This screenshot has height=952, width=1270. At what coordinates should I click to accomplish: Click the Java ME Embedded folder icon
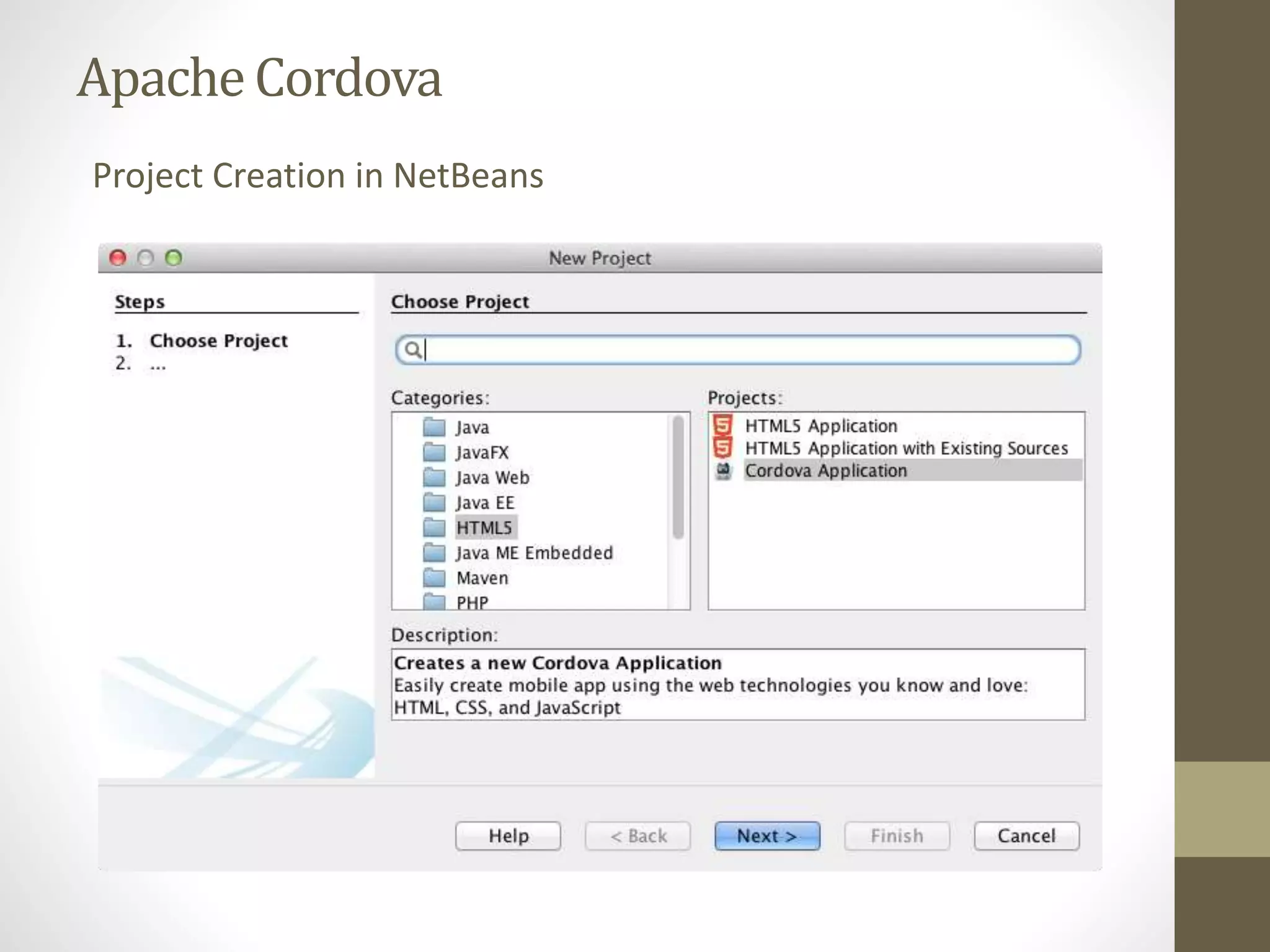[434, 553]
